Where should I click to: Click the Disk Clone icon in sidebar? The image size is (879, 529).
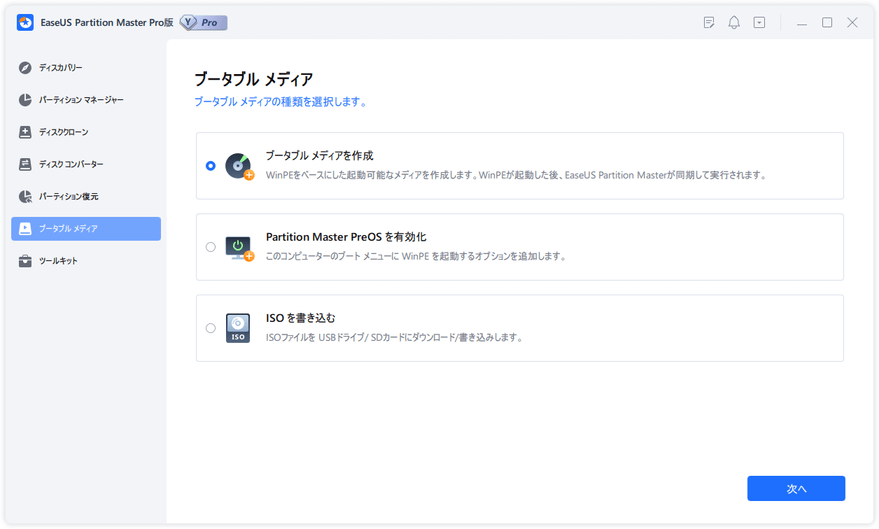point(26,132)
